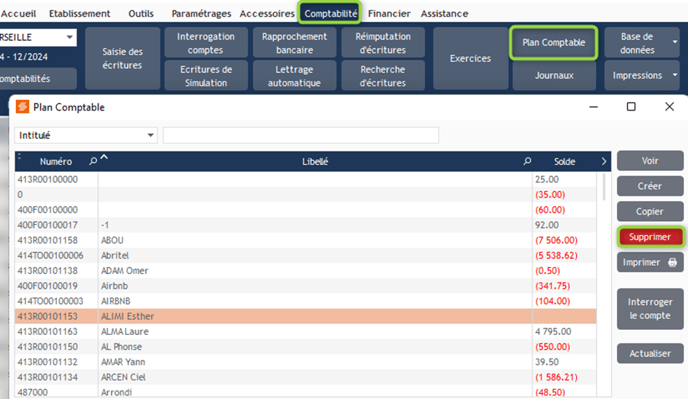Select the AIRBNB 414TO00100003 row
688x399 pixels.
pyautogui.click(x=305, y=301)
